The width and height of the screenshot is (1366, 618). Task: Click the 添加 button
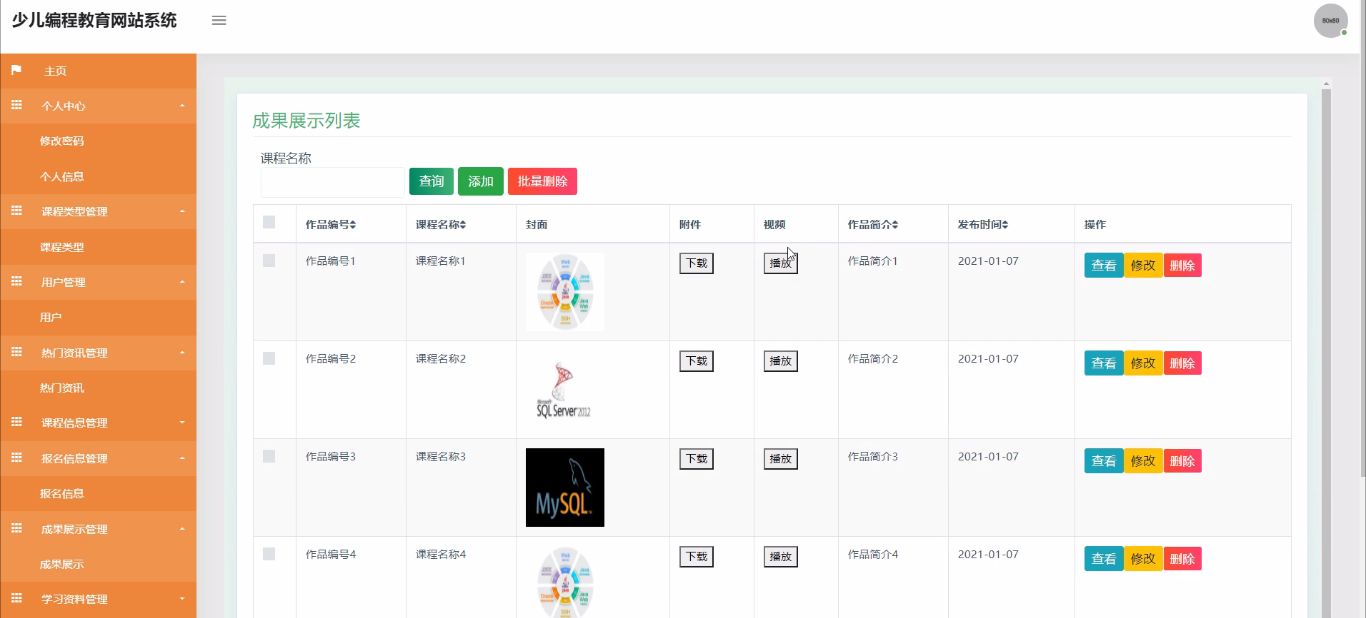[481, 181]
